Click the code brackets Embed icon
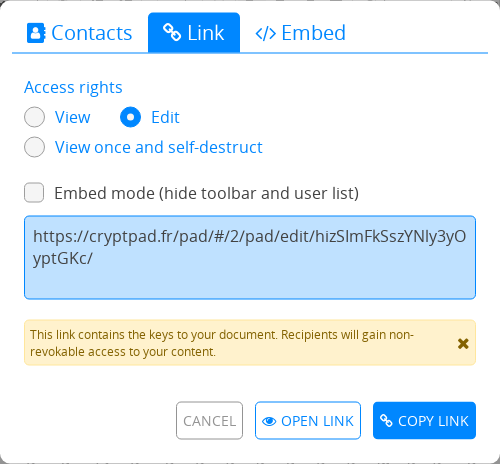 [266, 34]
